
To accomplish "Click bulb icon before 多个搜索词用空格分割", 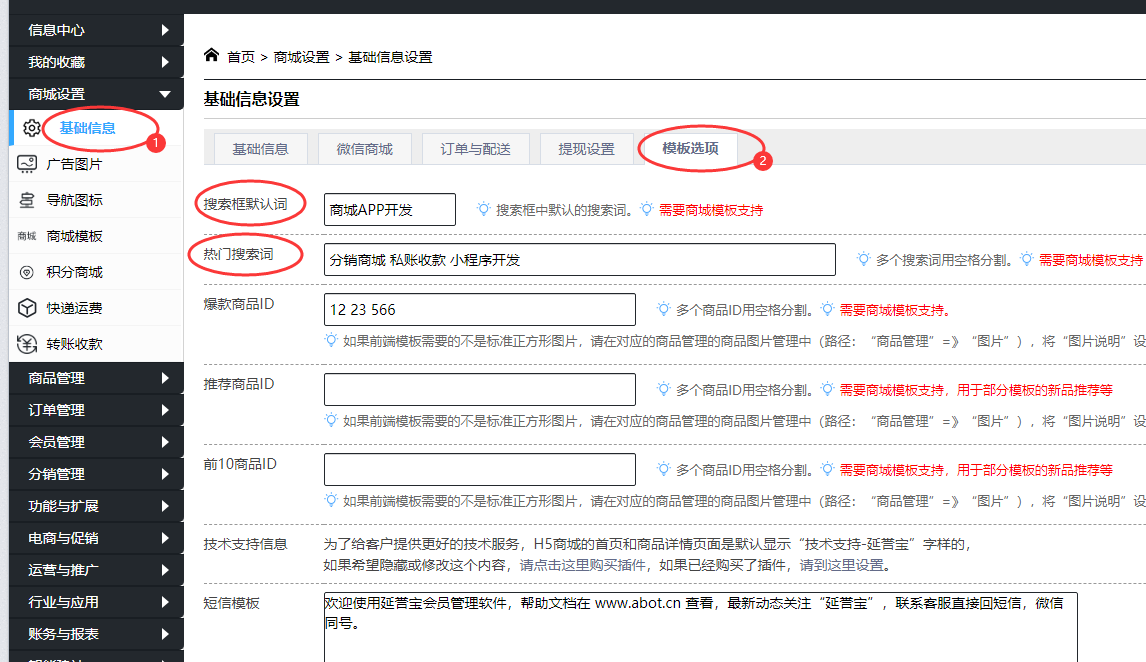I will point(863,259).
